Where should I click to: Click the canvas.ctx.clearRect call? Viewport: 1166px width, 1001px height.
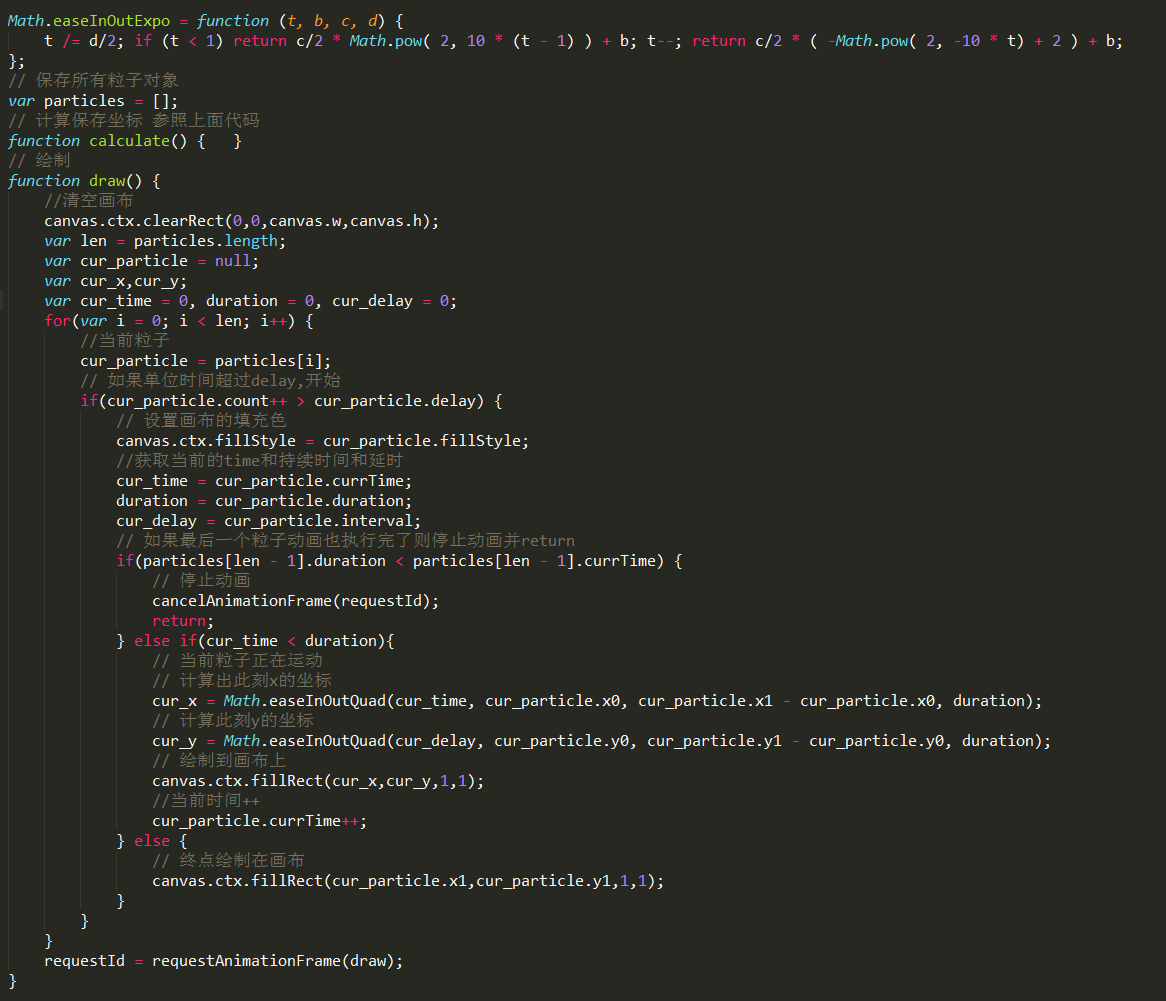[x=240, y=221]
